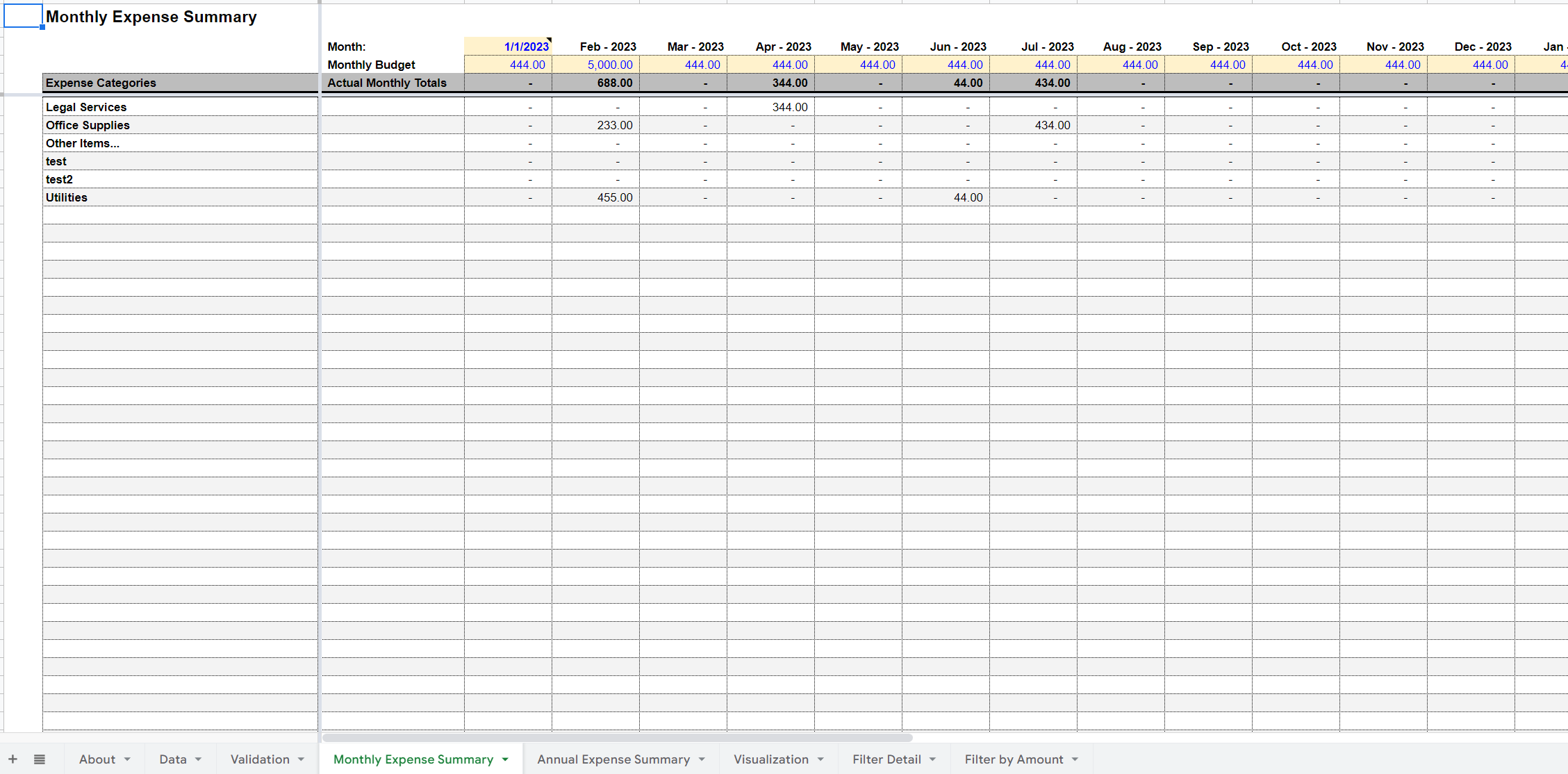The width and height of the screenshot is (1568, 774).
Task: Open Monthly Expense Summary tab menu arrow
Action: [x=505, y=759]
